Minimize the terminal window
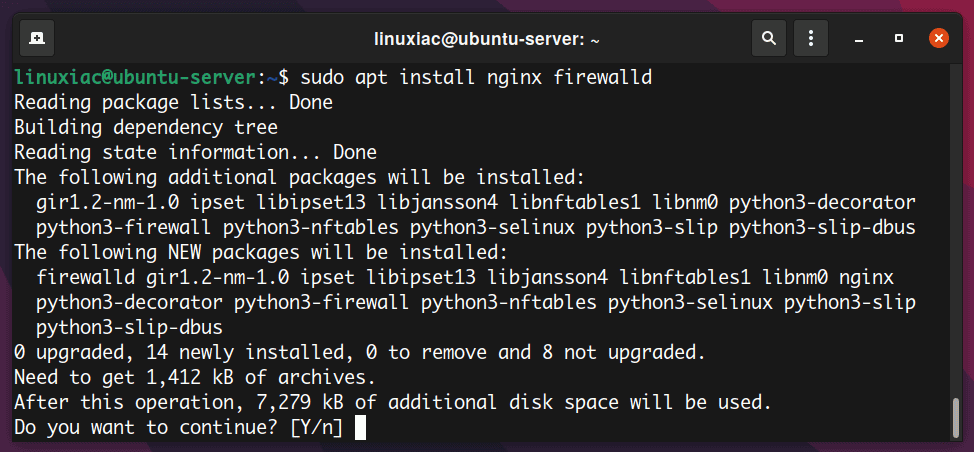 click(859, 39)
